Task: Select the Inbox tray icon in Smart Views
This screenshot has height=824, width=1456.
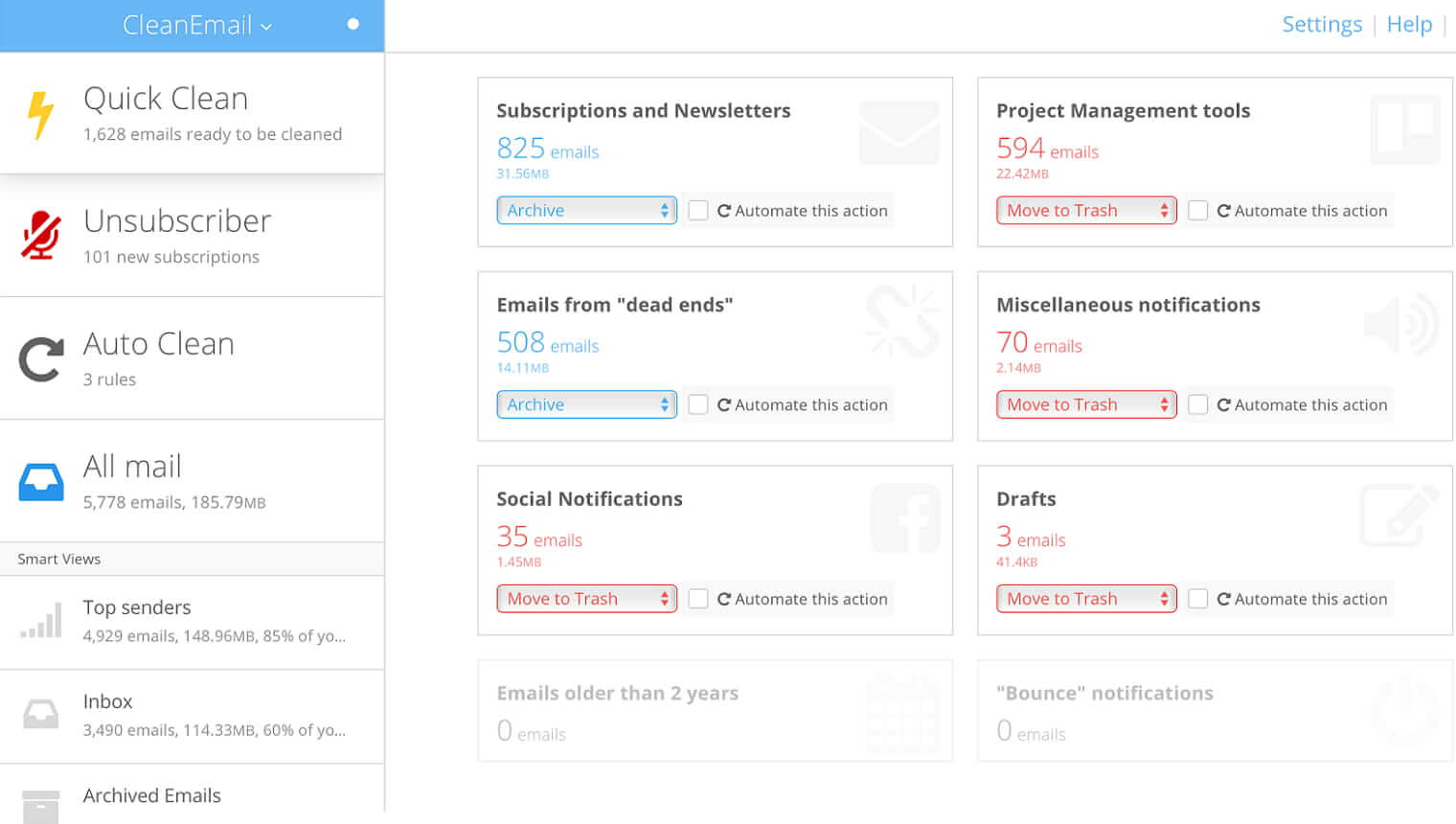Action: coord(40,713)
